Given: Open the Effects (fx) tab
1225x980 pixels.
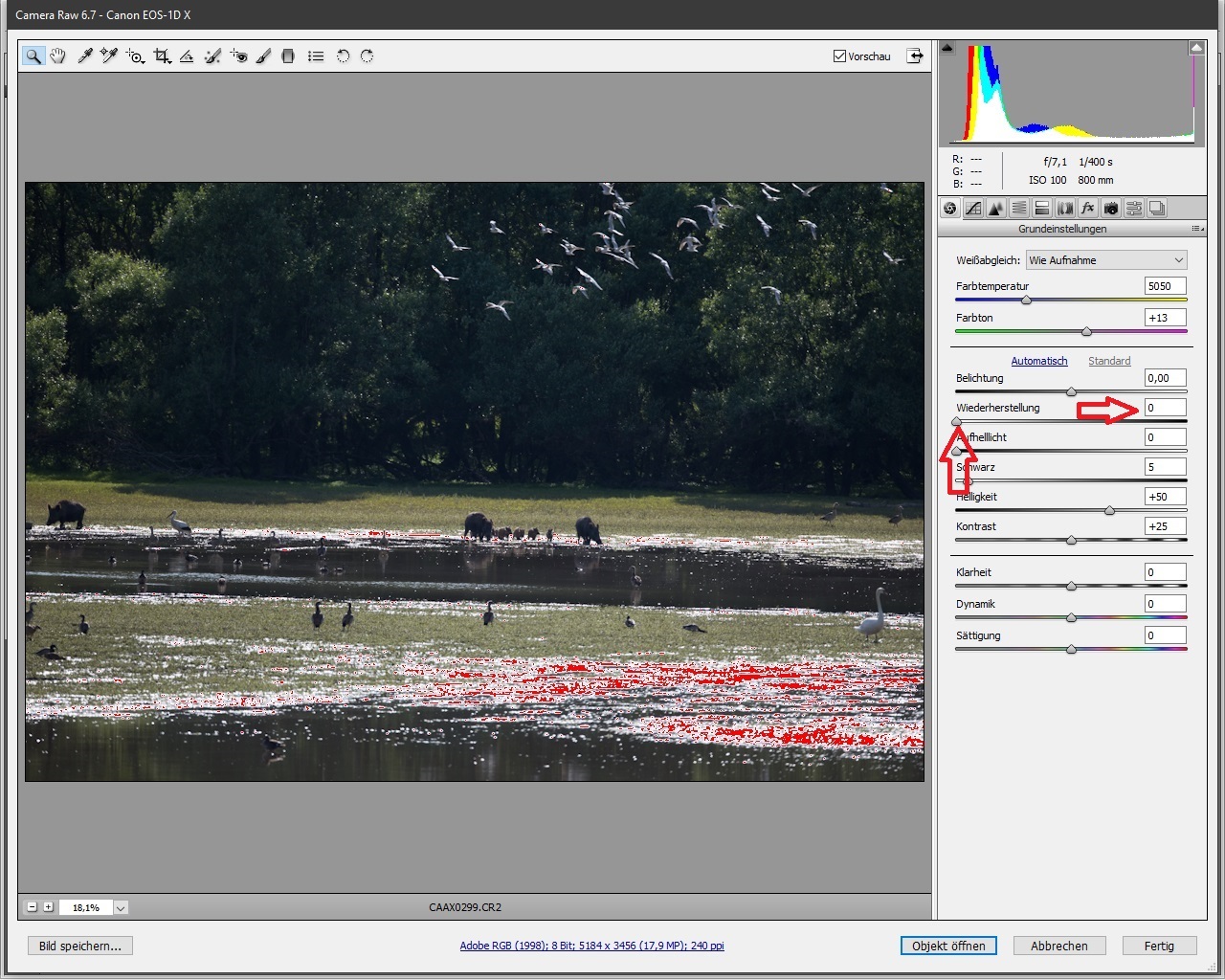Looking at the screenshot, I should point(1087,209).
